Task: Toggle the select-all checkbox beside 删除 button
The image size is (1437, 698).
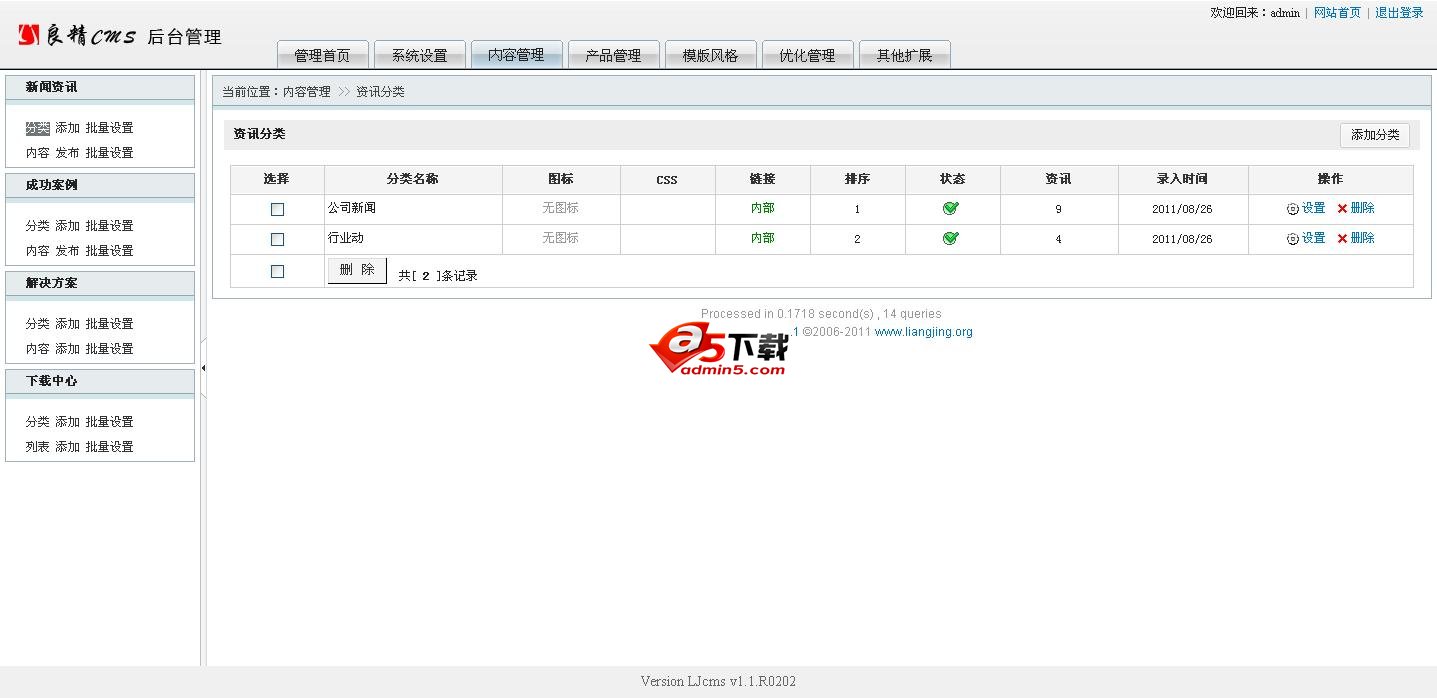Action: (277, 271)
